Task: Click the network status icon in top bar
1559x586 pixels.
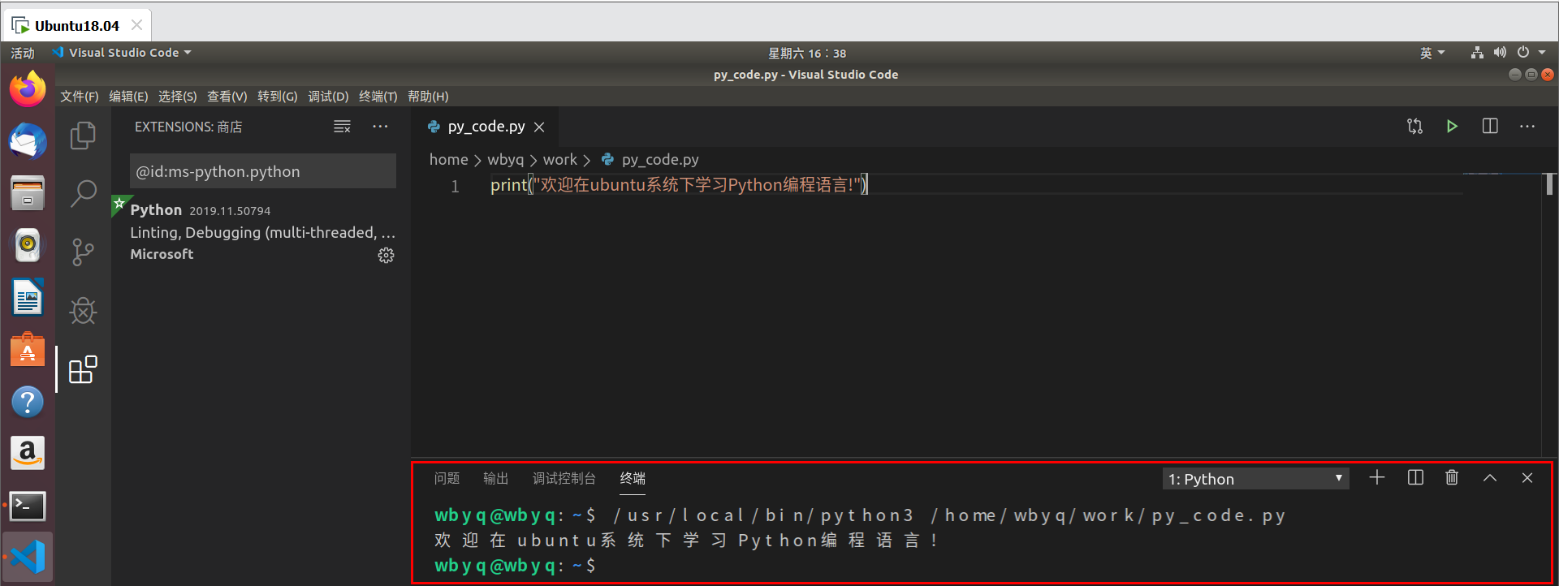Action: 1477,53
